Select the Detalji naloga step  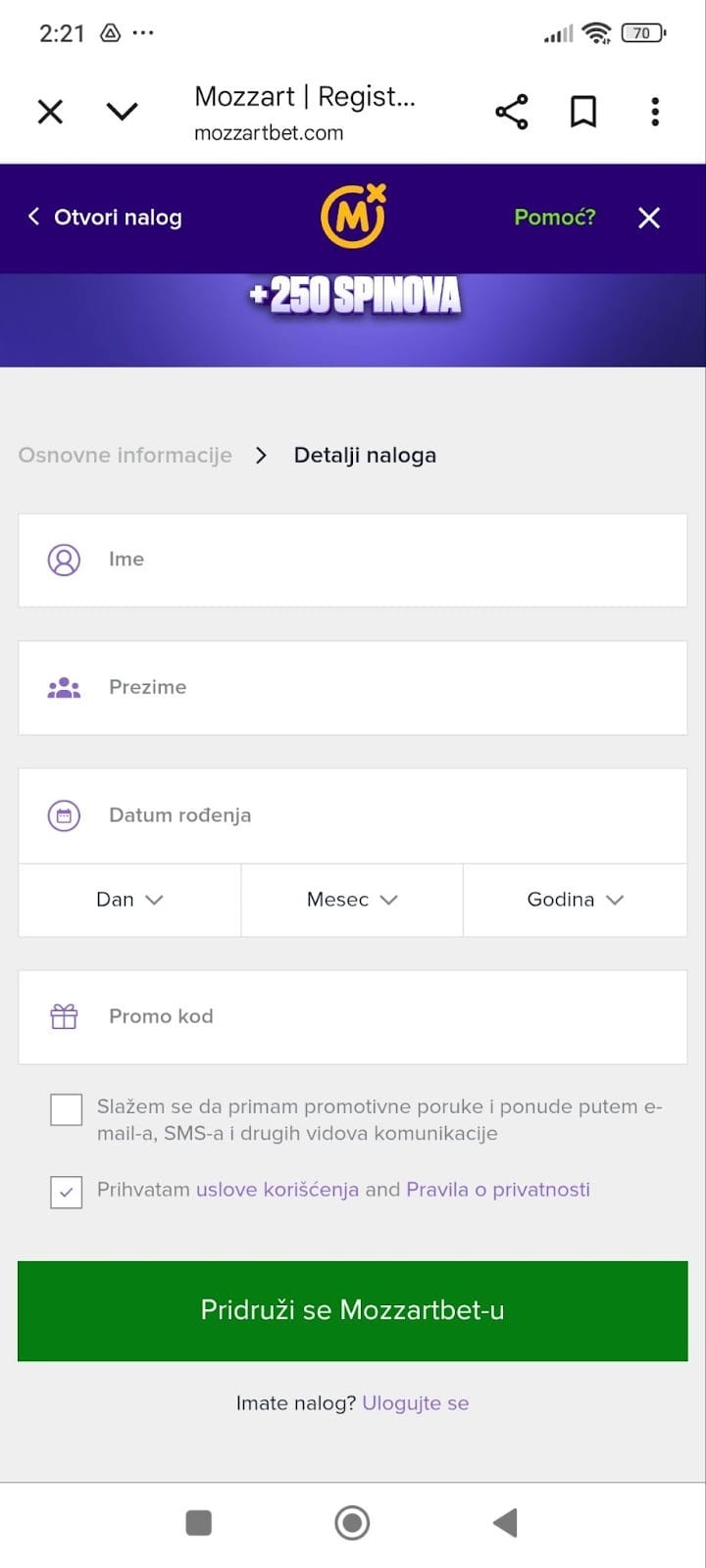tap(365, 455)
